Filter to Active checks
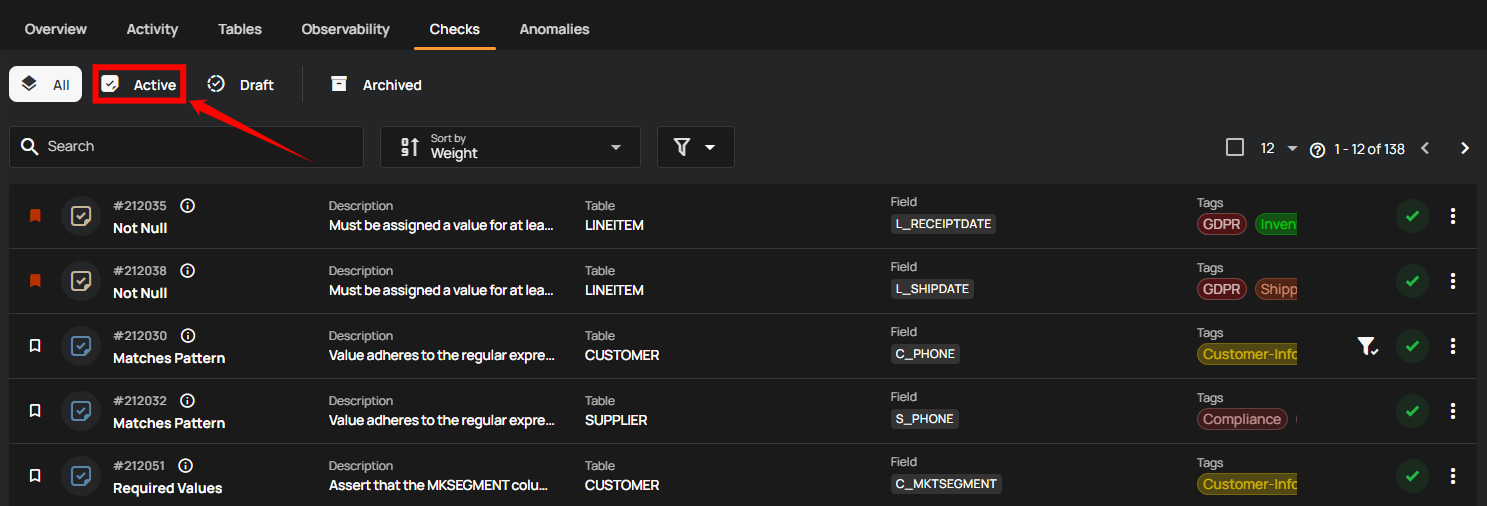 click(x=139, y=85)
